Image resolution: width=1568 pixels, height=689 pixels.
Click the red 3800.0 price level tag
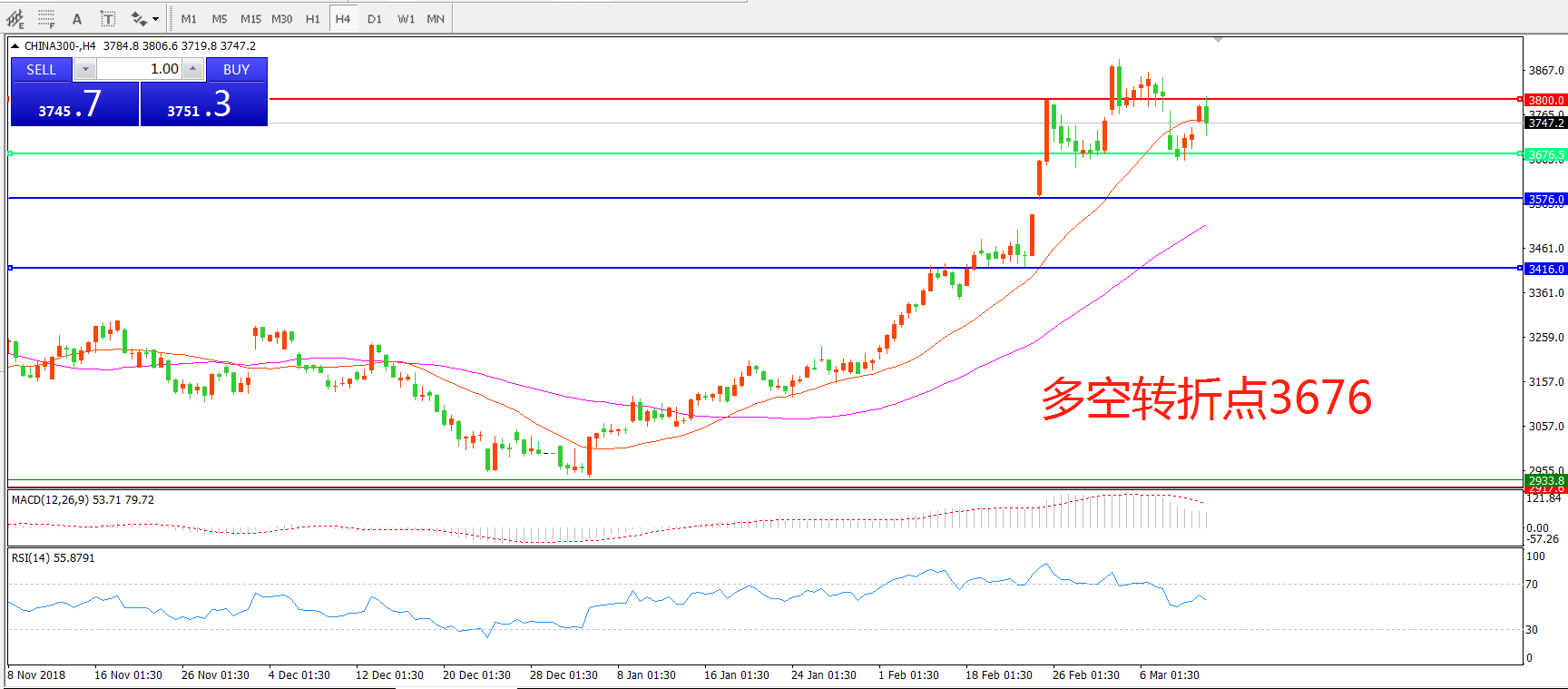pyautogui.click(x=1545, y=100)
